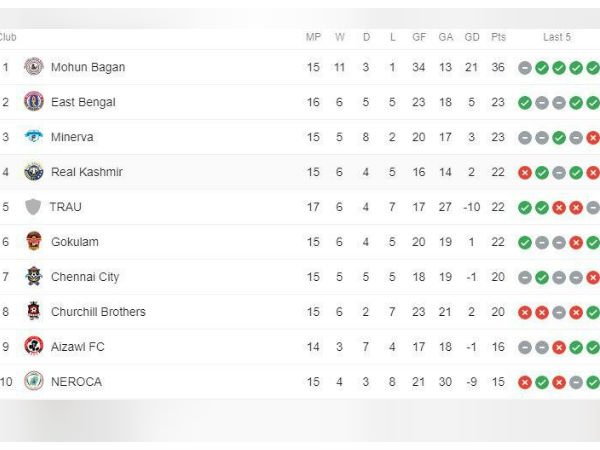Click the GD column header
The image size is (600, 450).
coord(472,37)
